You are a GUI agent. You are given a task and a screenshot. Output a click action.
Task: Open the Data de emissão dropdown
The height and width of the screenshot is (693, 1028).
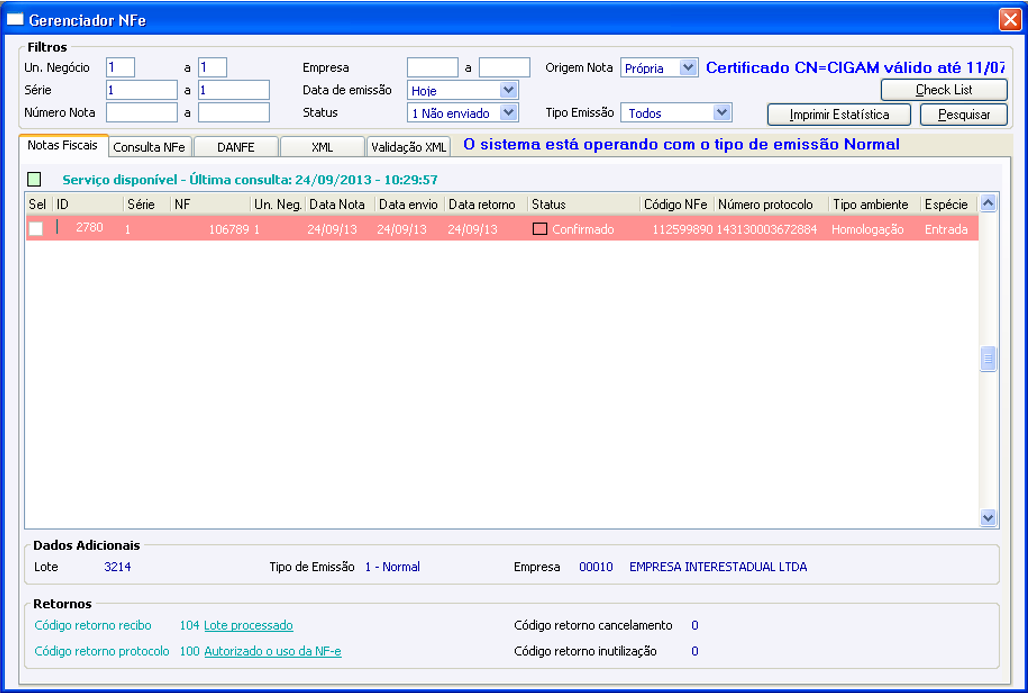(x=508, y=90)
